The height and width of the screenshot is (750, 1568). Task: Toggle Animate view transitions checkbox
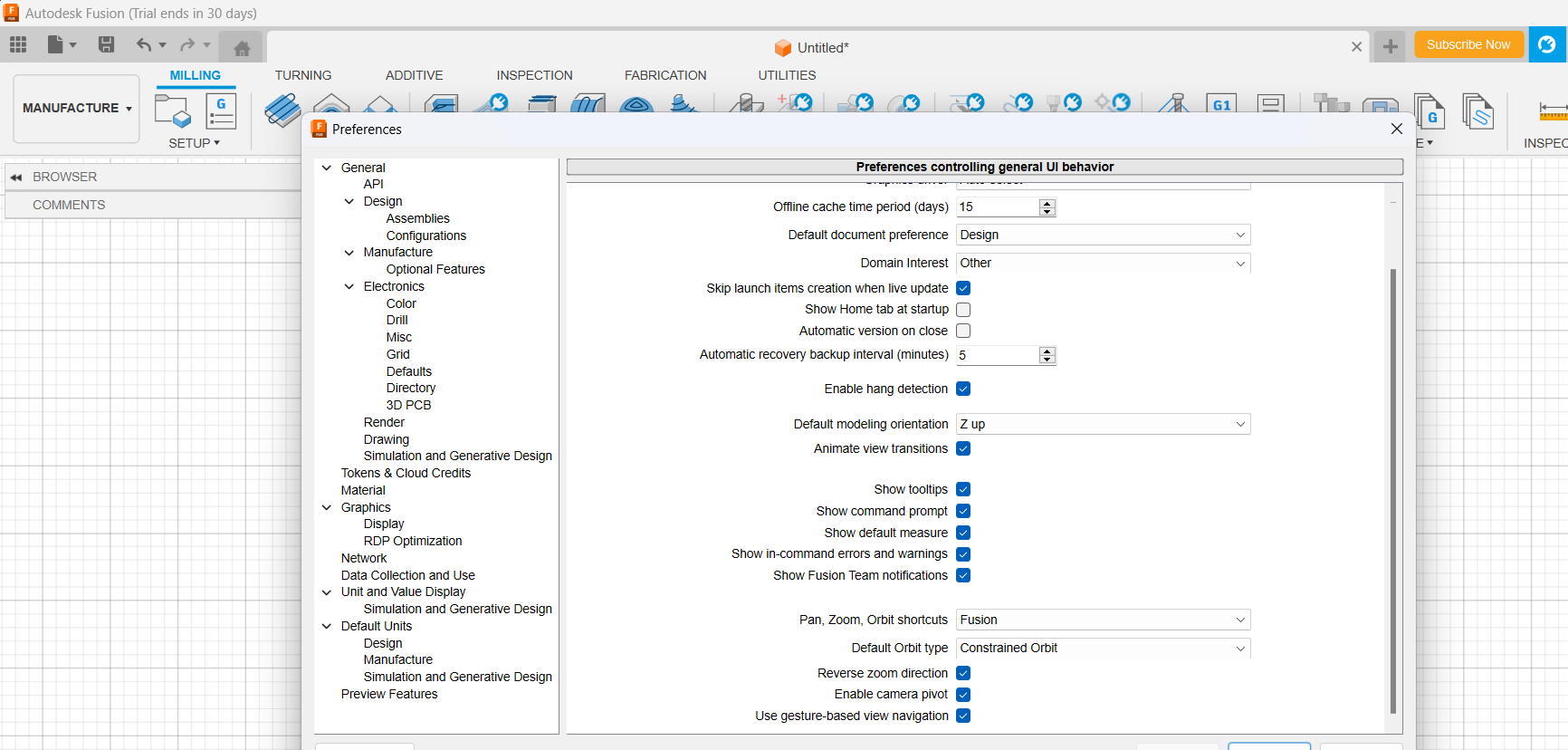coord(963,448)
